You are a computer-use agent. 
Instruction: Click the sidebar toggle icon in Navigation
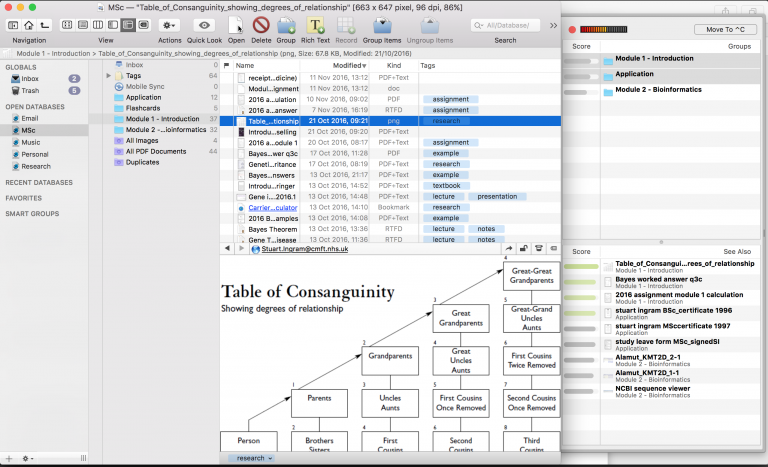(x=14, y=25)
